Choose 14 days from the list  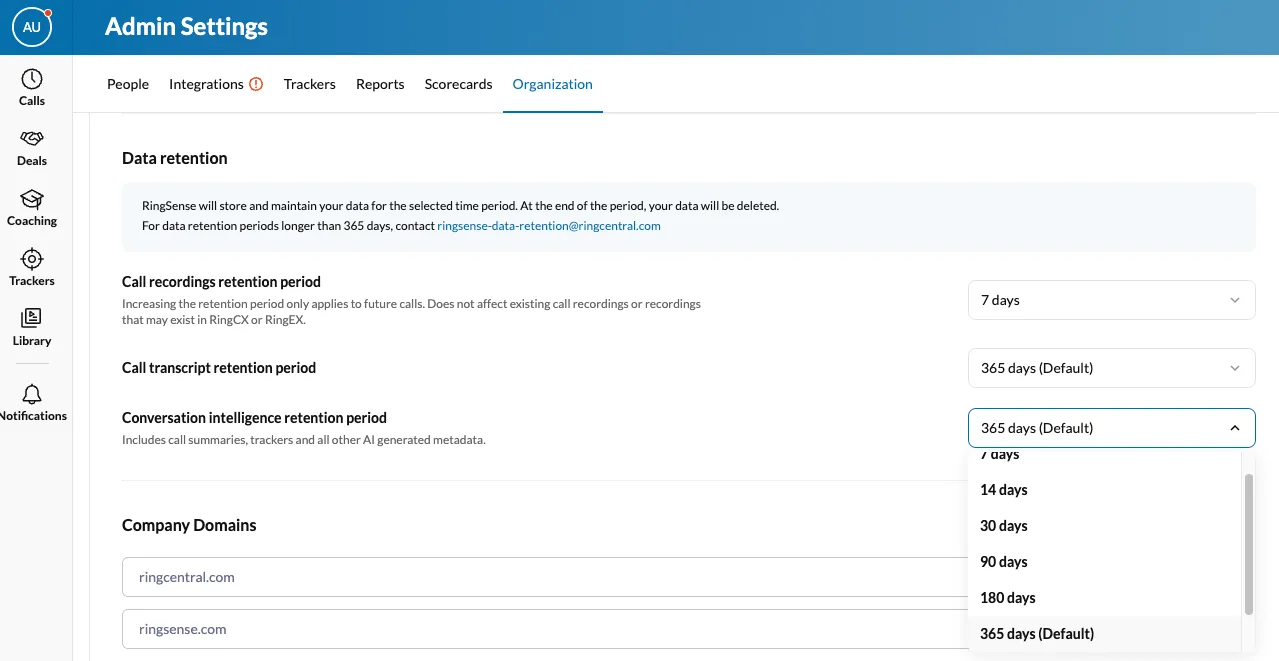click(x=1004, y=490)
